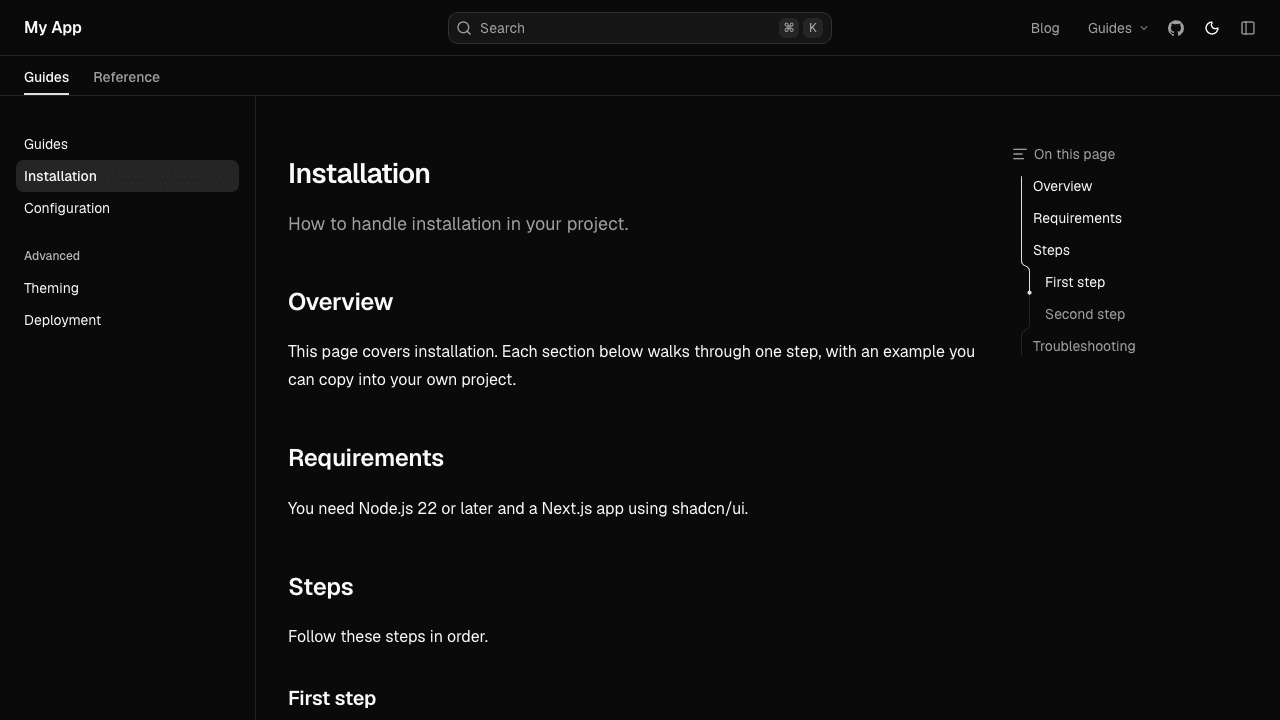This screenshot has height=720, width=1280.
Task: Jump to First step in table of contents
Action: pos(1075,282)
